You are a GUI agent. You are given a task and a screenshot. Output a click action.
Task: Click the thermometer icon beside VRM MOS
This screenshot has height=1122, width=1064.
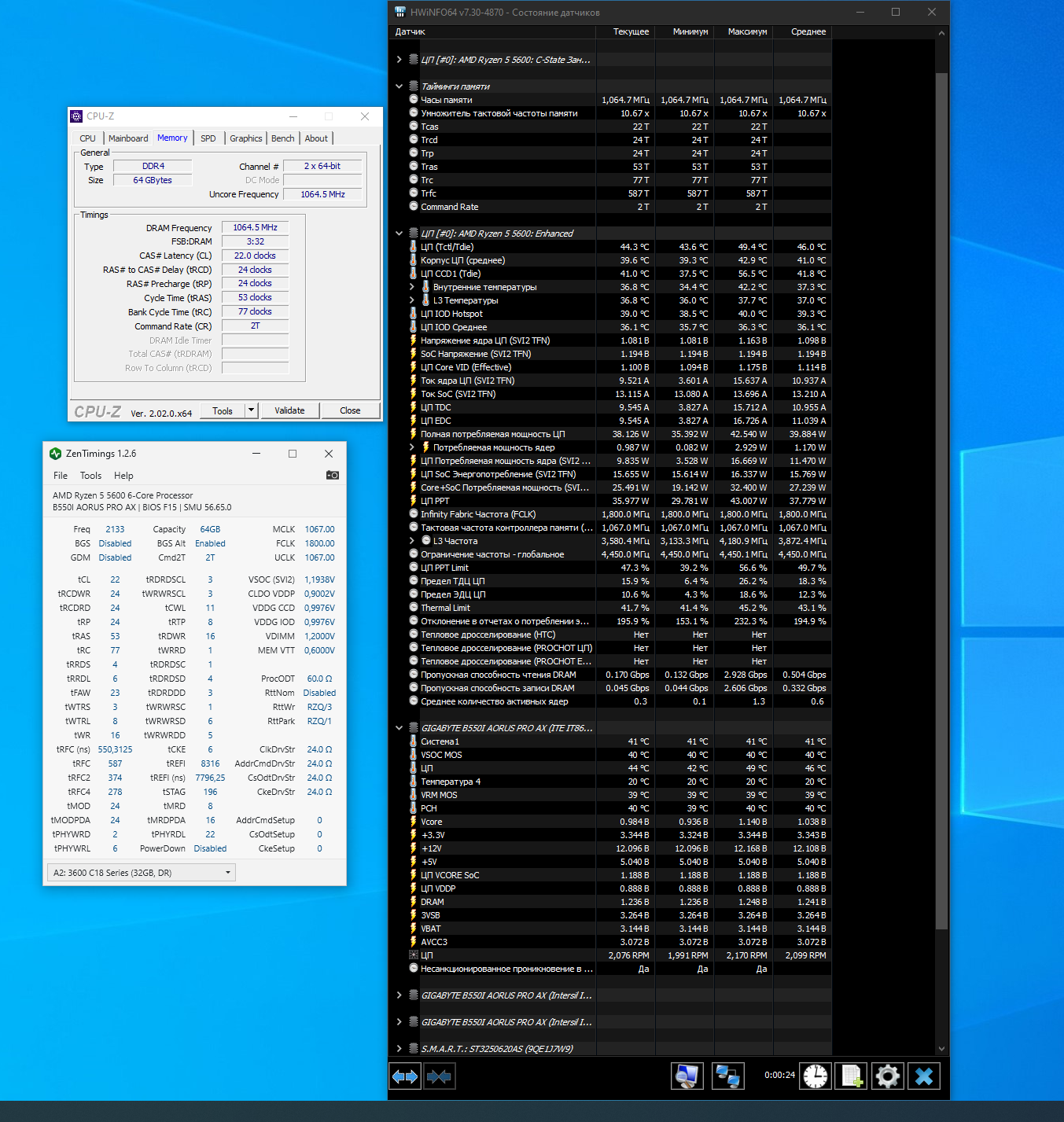(414, 795)
